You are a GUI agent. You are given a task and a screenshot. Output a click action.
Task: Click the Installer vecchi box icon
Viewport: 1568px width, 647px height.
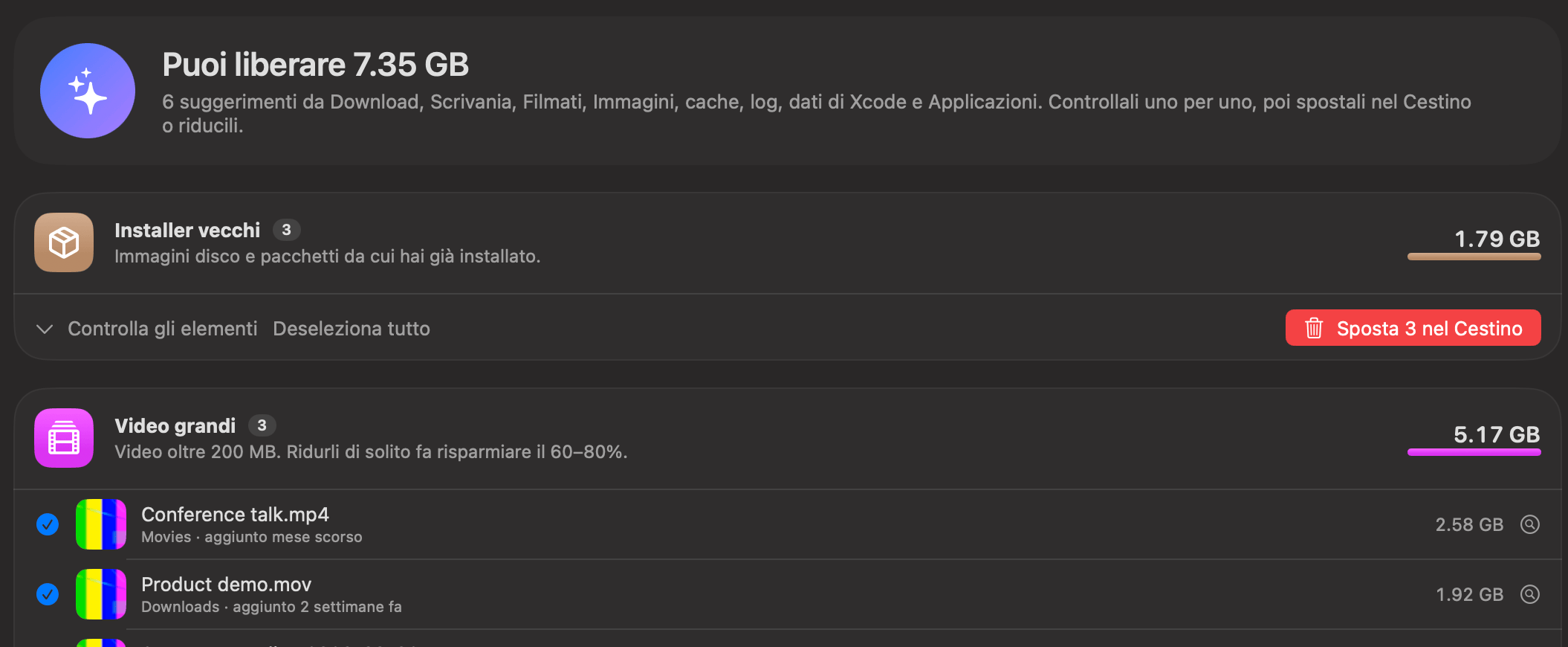(64, 242)
